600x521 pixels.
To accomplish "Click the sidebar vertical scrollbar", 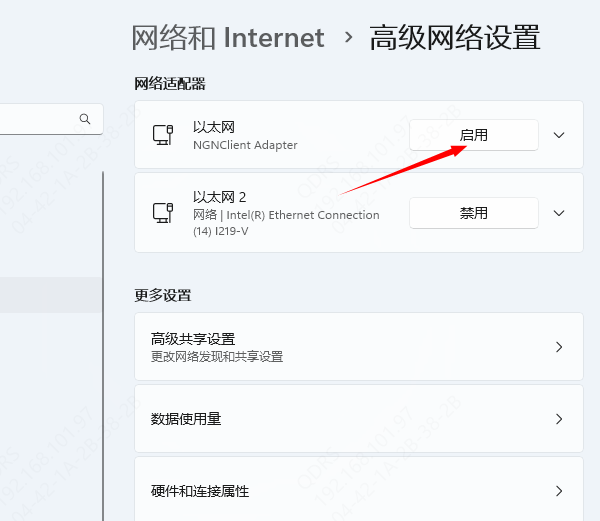I will (103, 346).
